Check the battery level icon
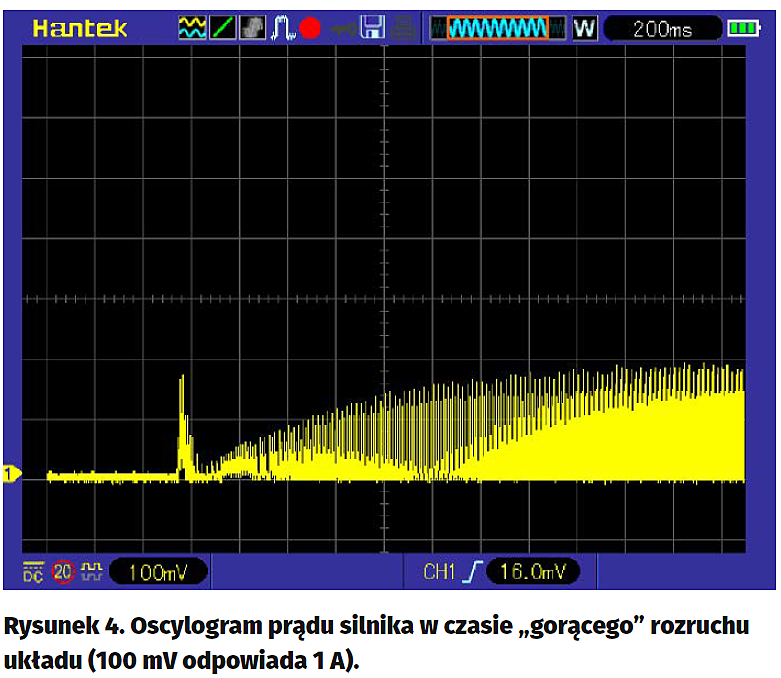Image resolution: width=781 pixels, height=678 pixels. 743,28
